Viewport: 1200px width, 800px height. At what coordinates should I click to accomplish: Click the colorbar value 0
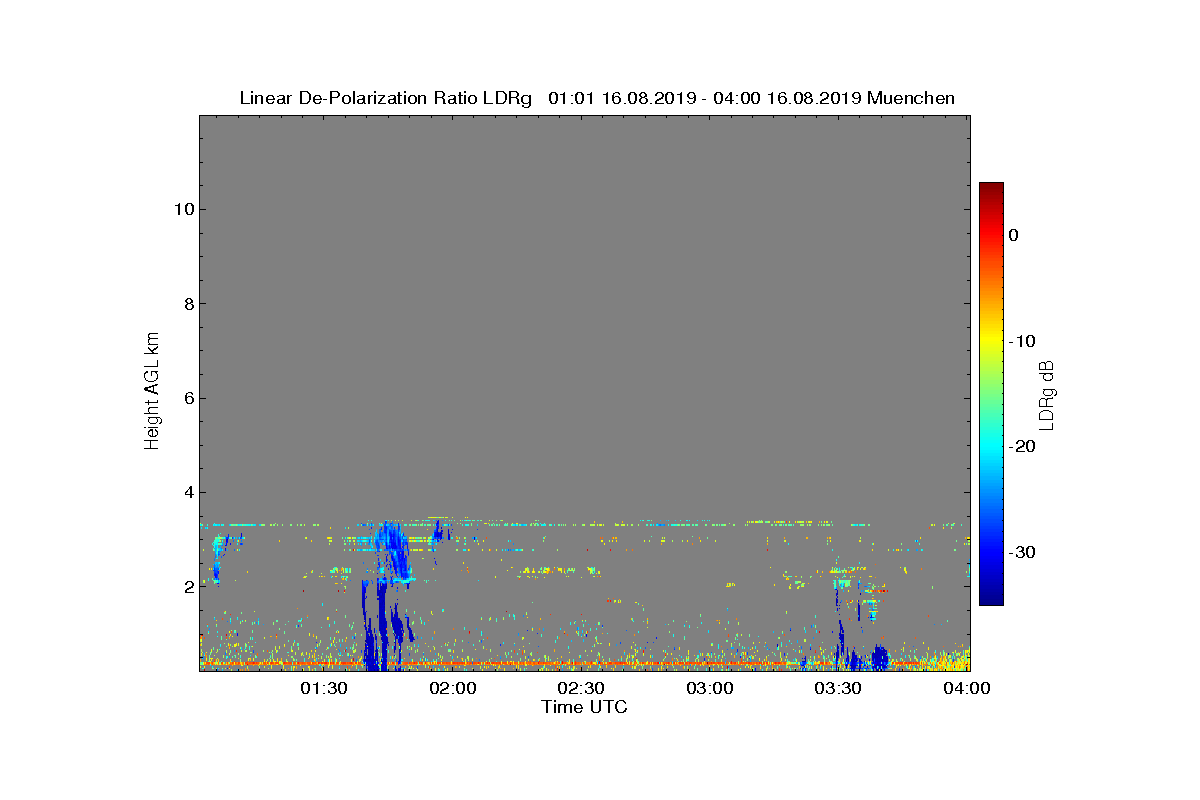click(1014, 235)
